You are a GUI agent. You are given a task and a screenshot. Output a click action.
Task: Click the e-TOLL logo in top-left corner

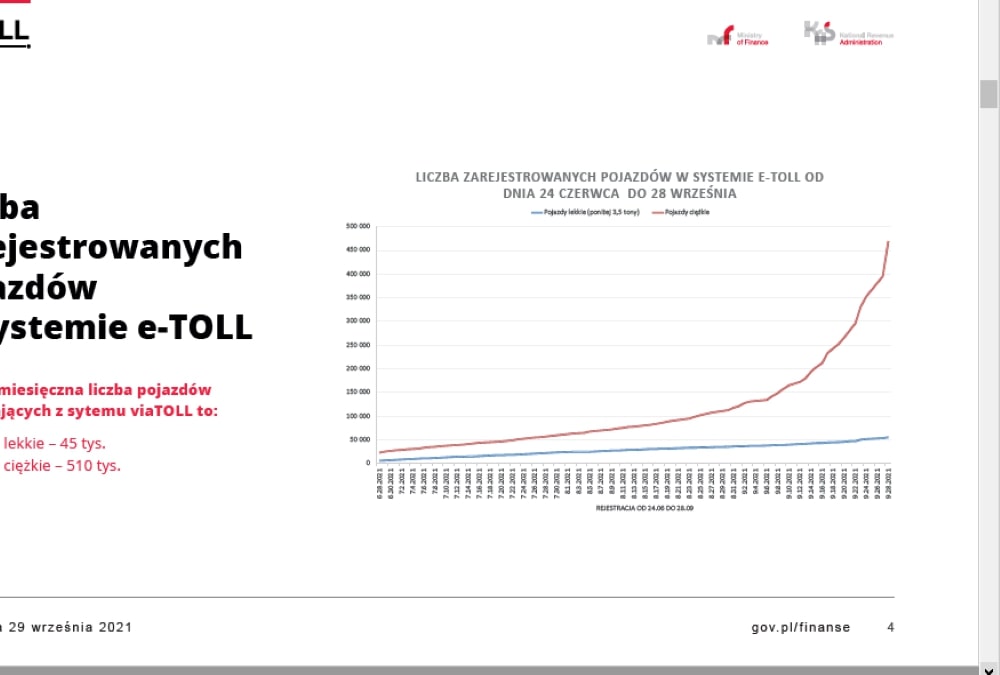14,32
